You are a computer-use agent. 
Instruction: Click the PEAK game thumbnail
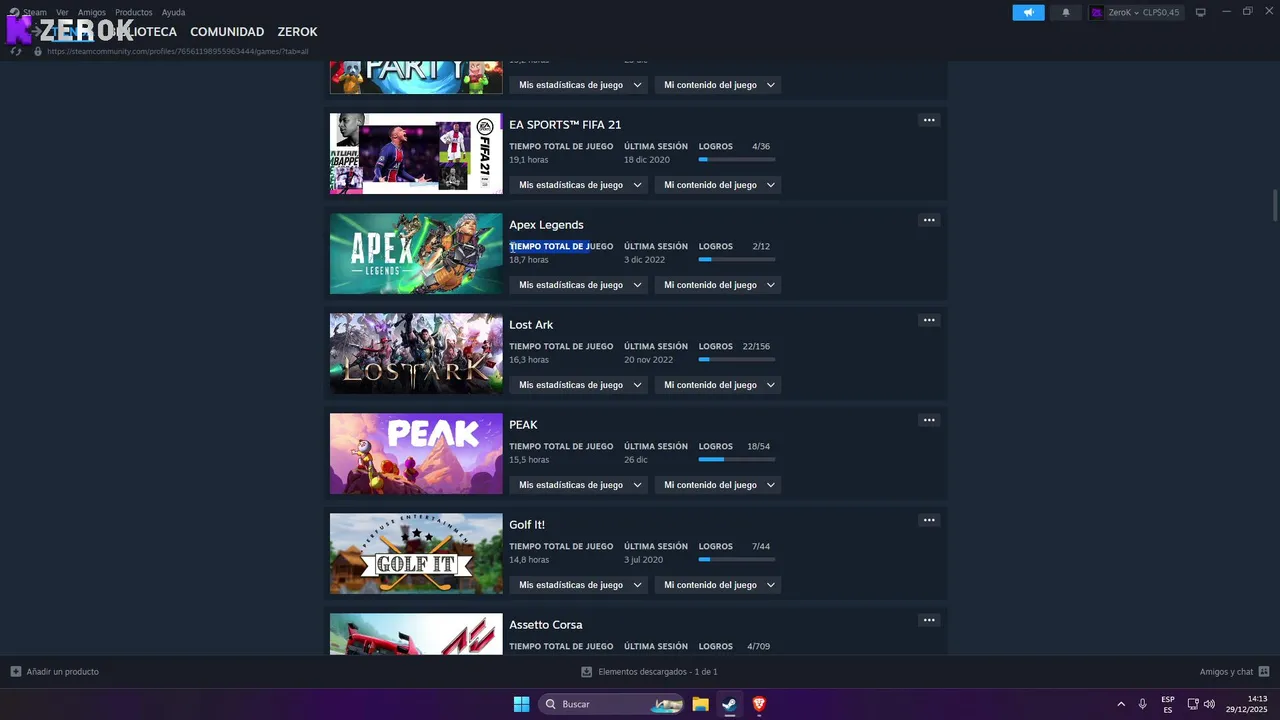coord(416,453)
